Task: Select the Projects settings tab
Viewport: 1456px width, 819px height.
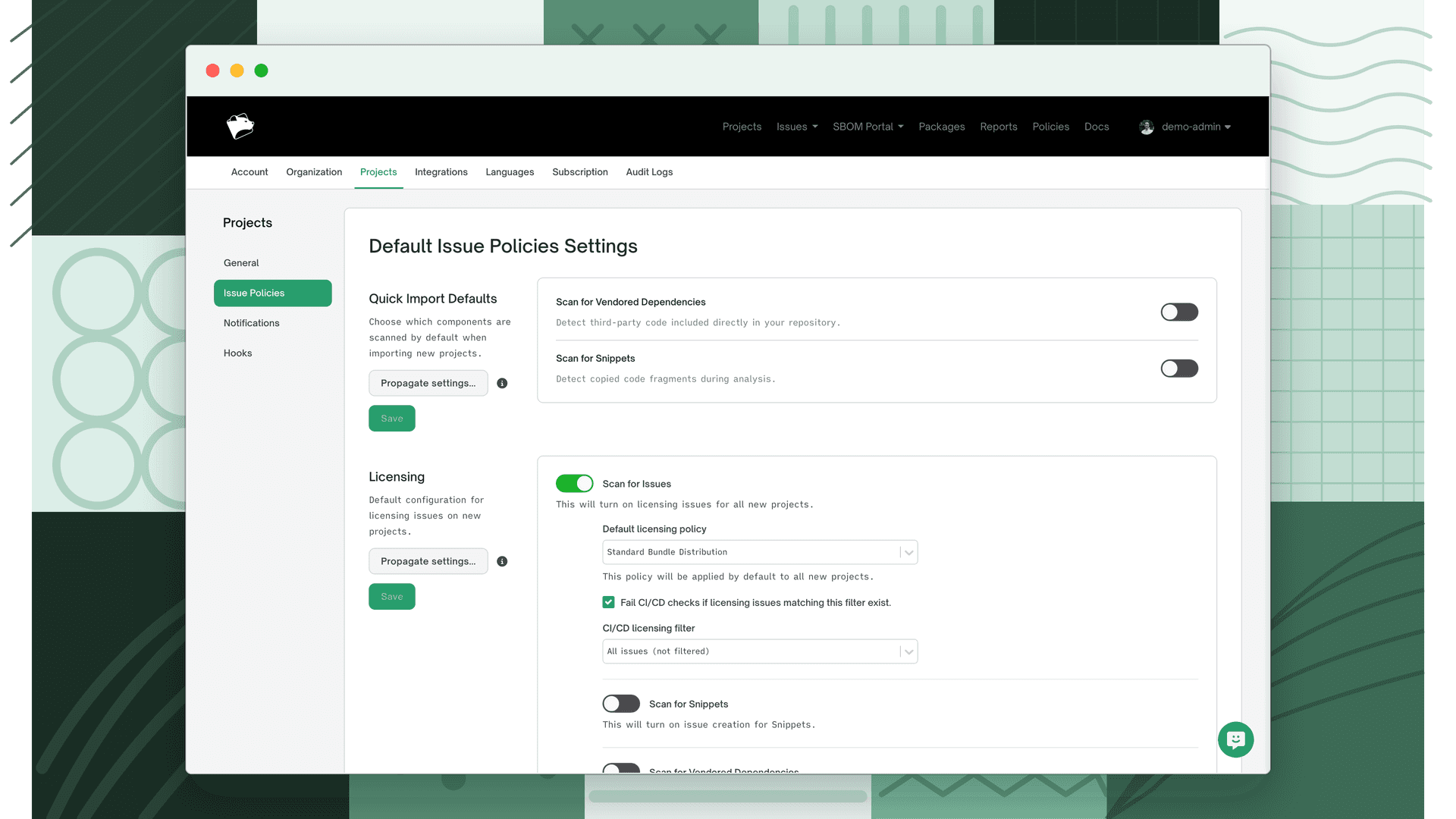Action: click(378, 172)
